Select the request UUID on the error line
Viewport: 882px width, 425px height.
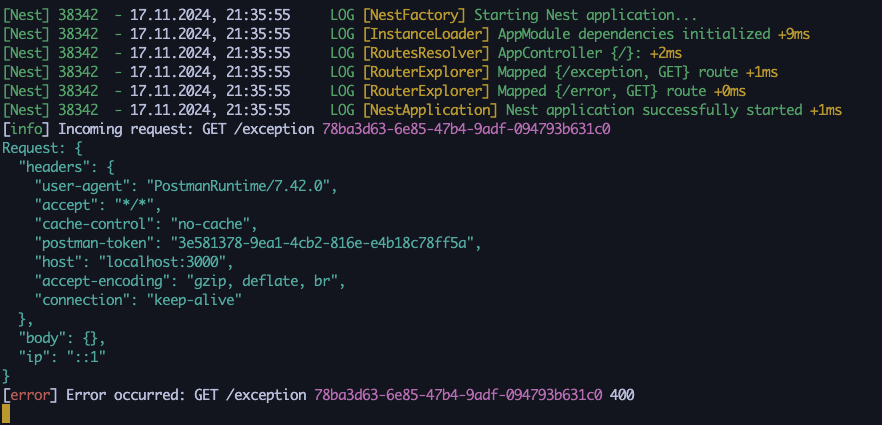pyautogui.click(x=458, y=395)
